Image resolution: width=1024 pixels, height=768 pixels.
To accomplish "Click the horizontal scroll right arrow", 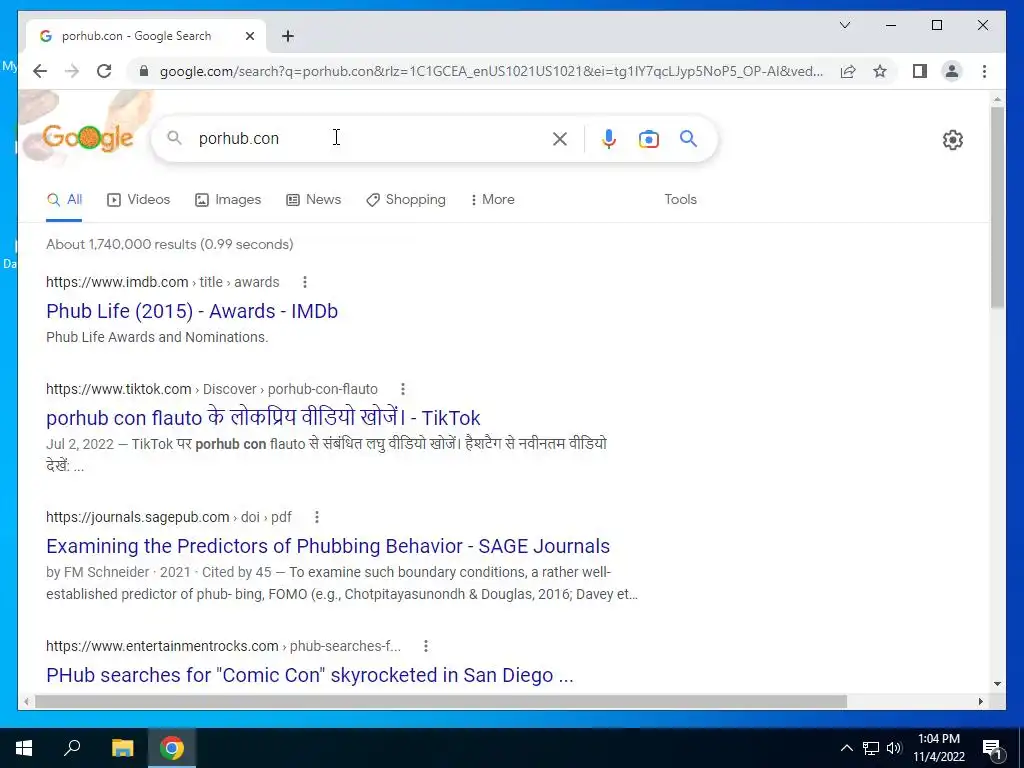I will pyautogui.click(x=981, y=701).
